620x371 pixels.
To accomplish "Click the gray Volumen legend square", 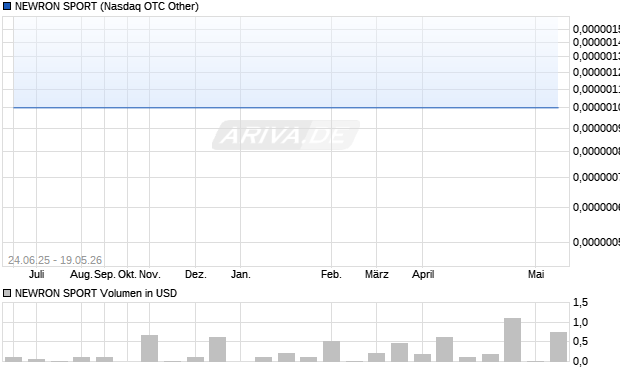I will point(7,293).
